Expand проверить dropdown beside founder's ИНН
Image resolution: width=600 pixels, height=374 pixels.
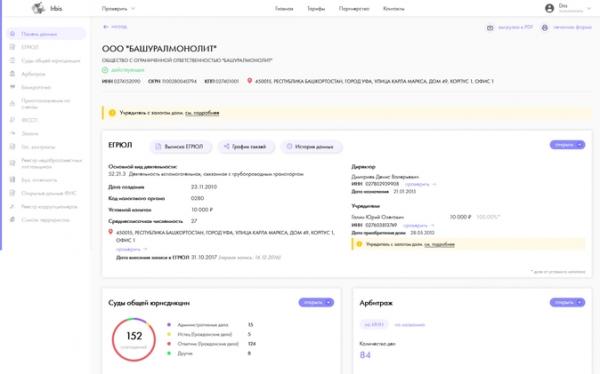pos(432,225)
